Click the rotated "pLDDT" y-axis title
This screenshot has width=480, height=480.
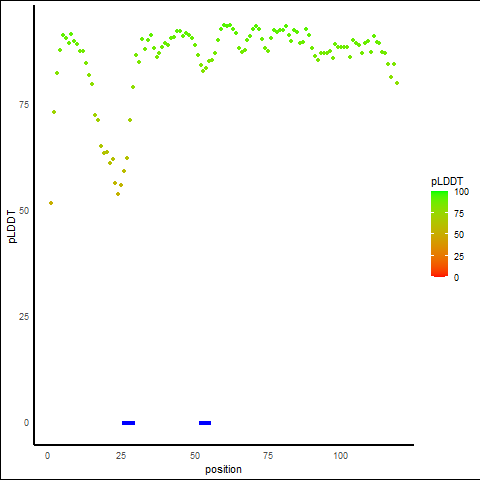click(x=12, y=227)
